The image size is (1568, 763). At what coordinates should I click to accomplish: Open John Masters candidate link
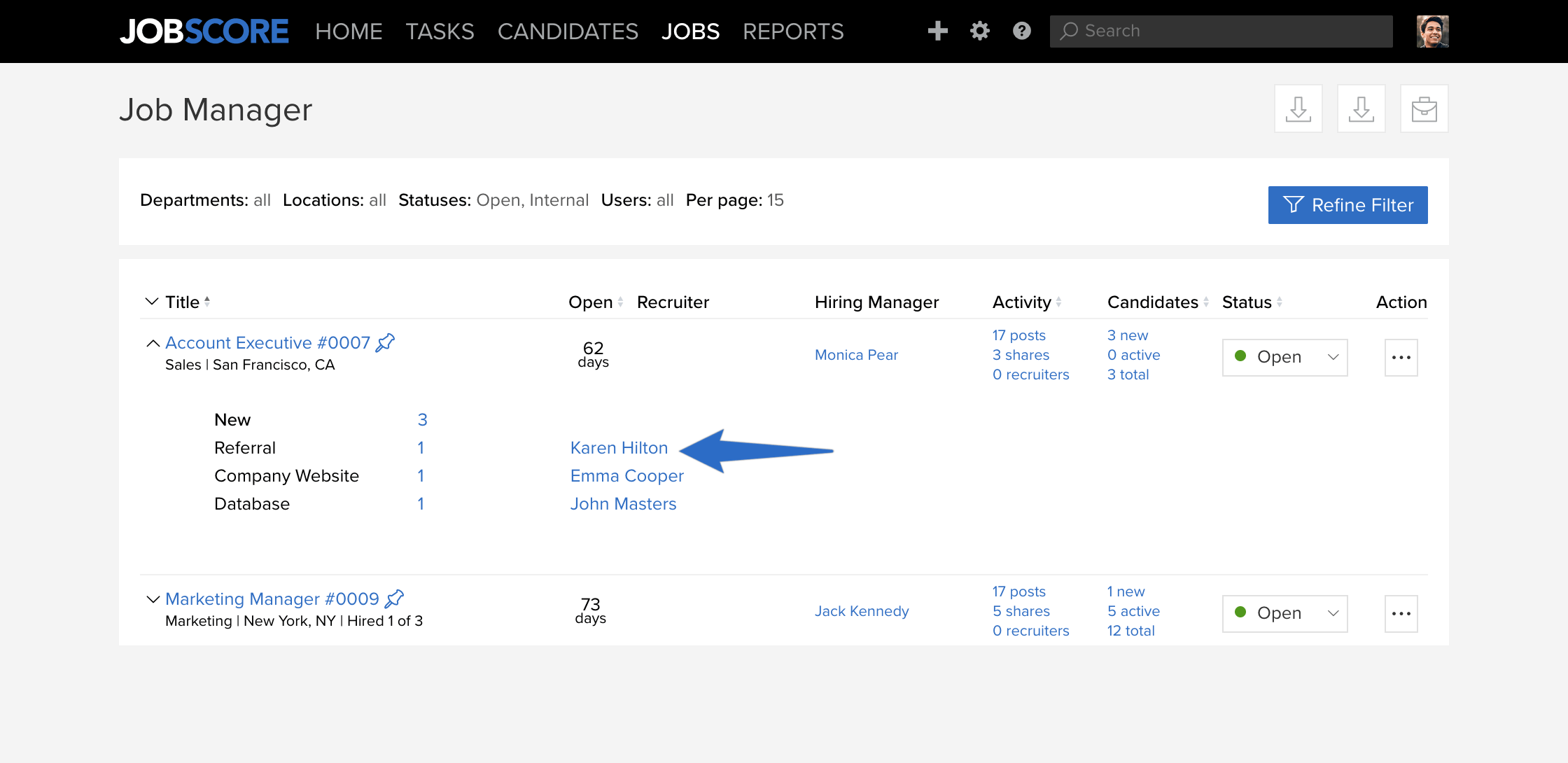[623, 504]
